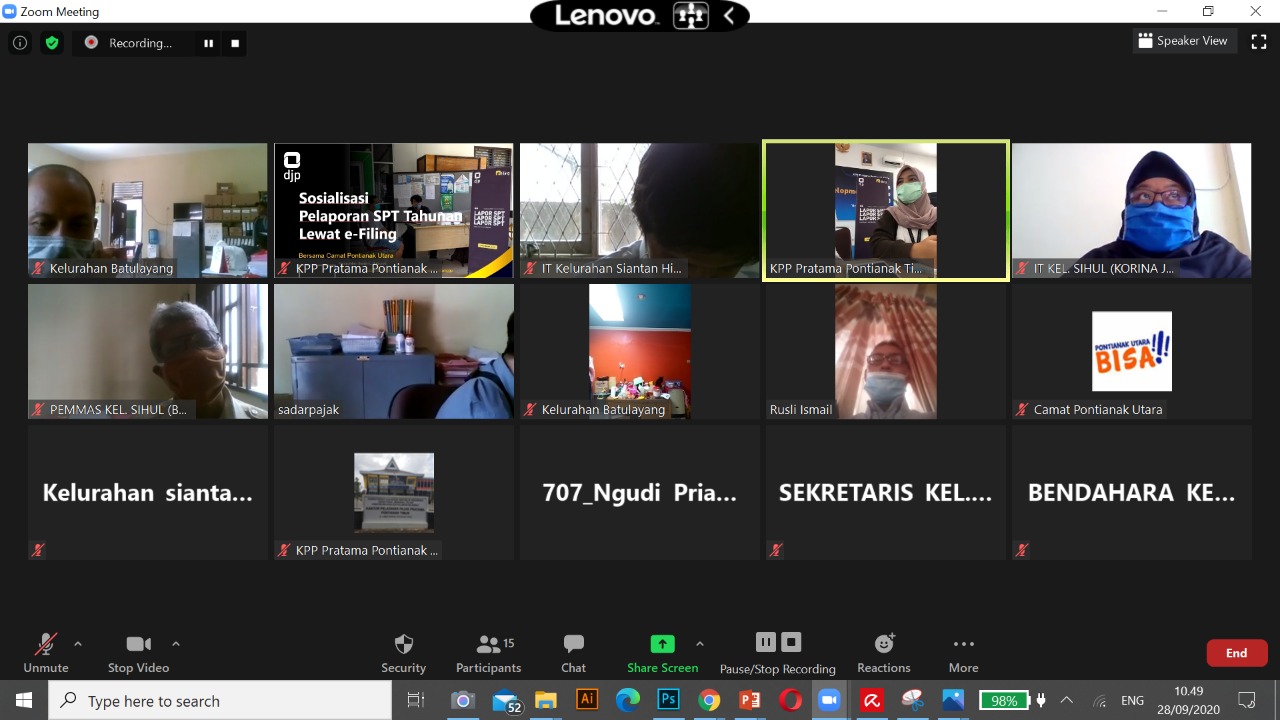Click the green Share Screen icon
This screenshot has width=1280, height=720.
point(662,644)
